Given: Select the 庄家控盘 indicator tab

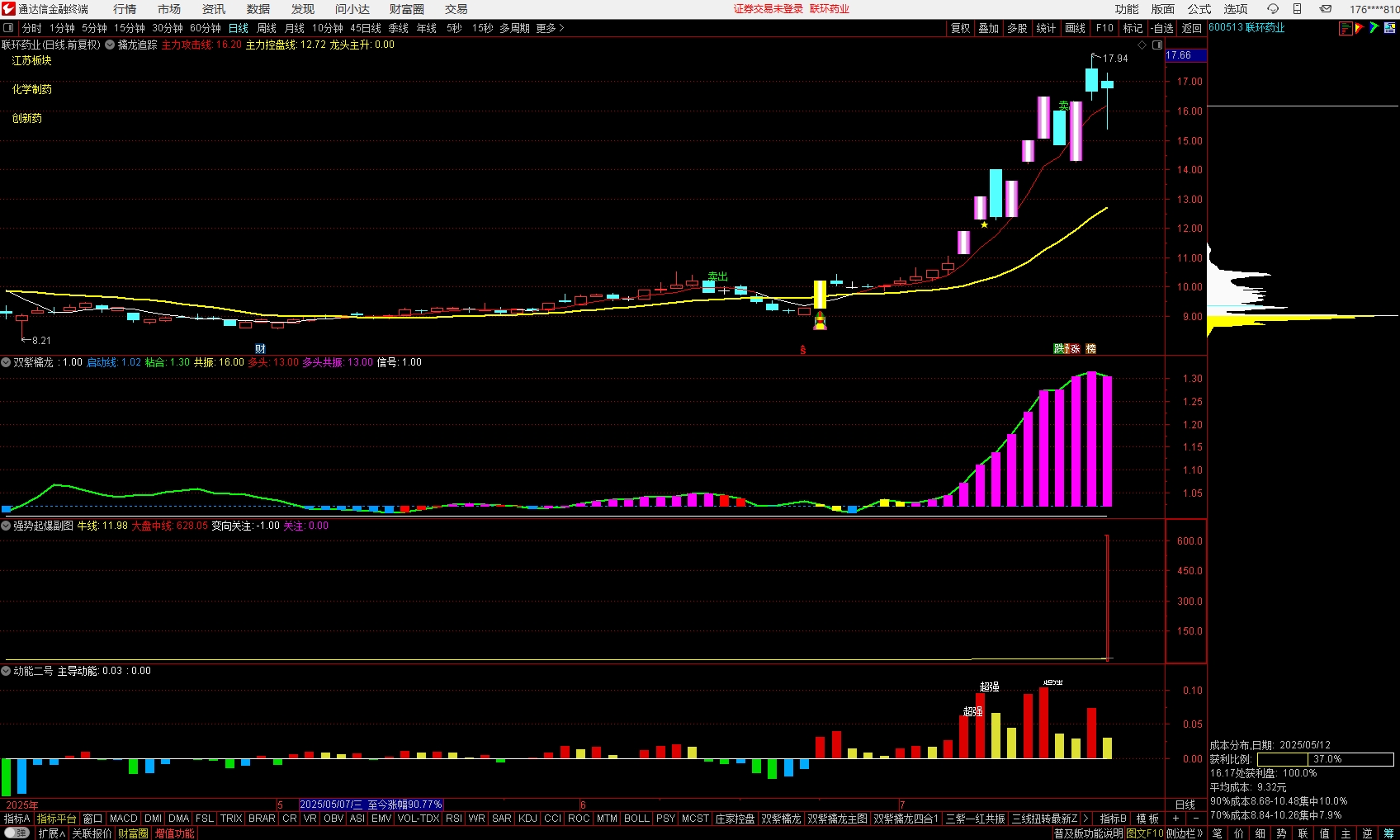Looking at the screenshot, I should (x=735, y=819).
